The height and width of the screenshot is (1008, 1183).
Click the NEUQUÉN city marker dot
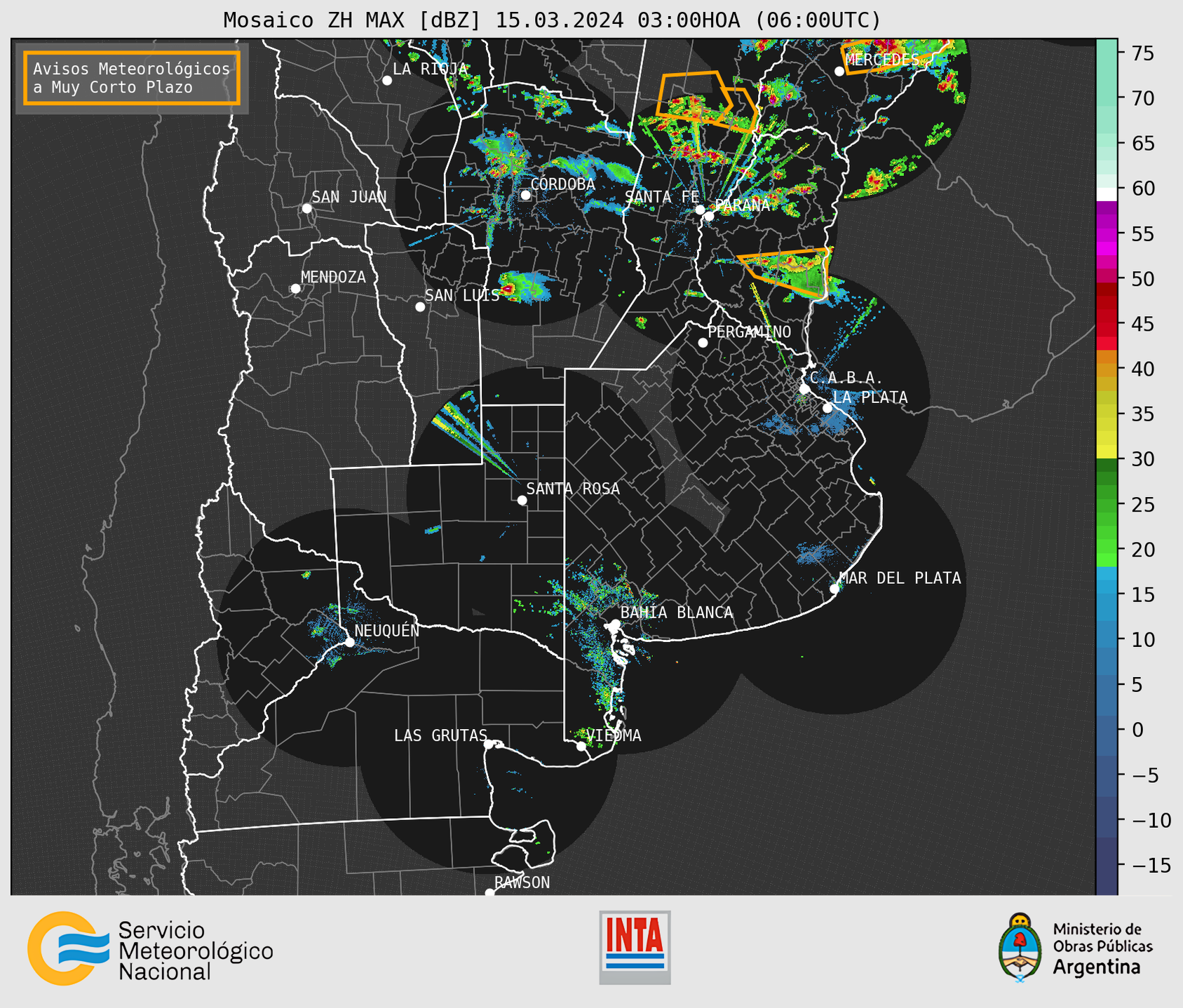pos(349,642)
